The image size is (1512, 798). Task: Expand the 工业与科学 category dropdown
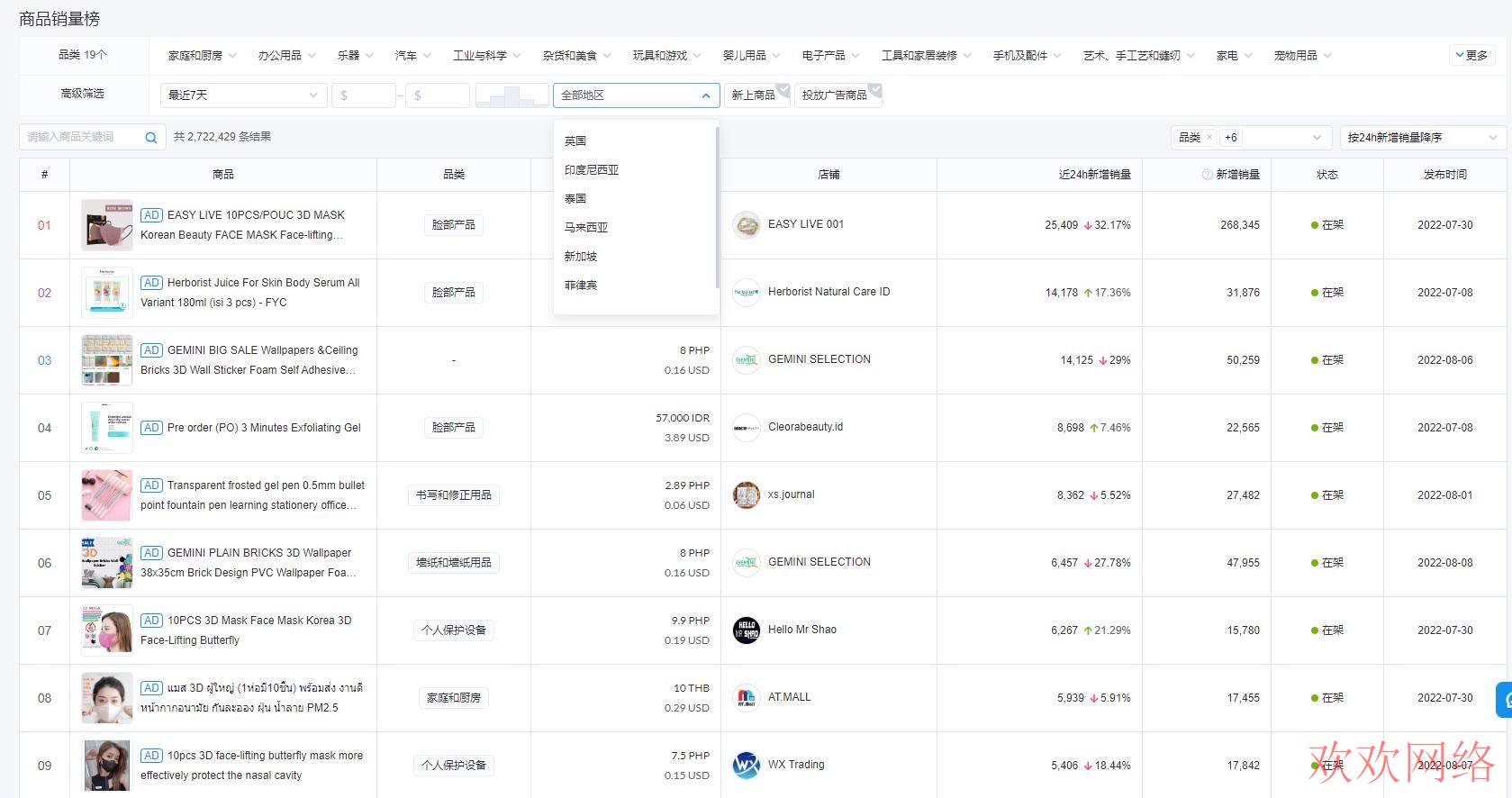[486, 56]
